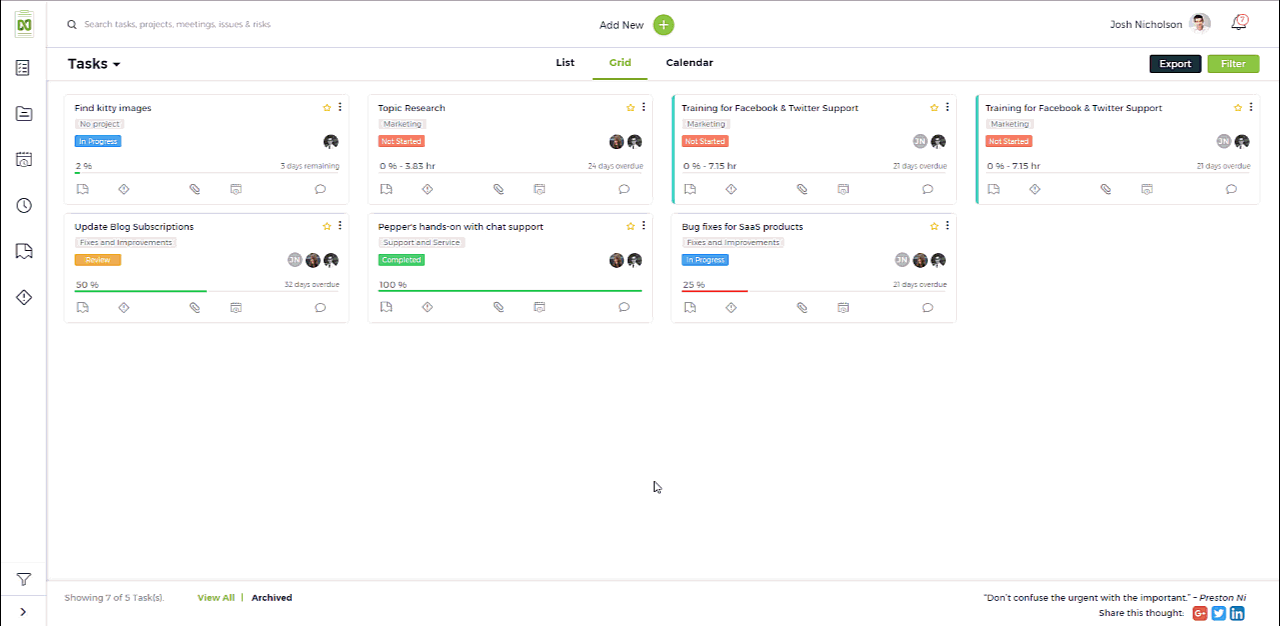
Task: Open three-dot menu on Topic Research
Action: pos(644,108)
